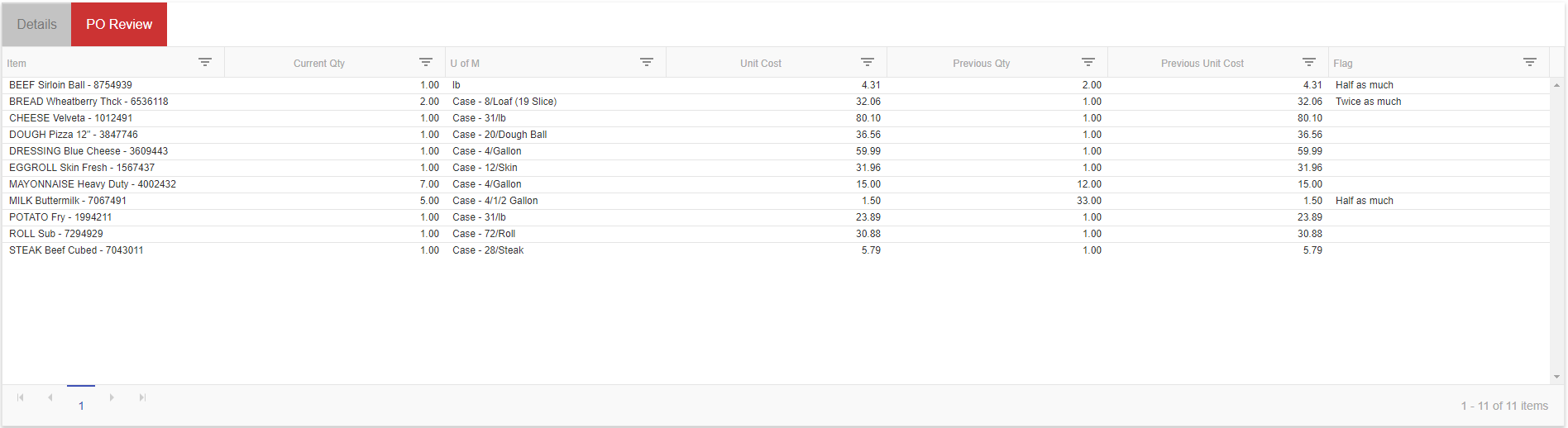Sort by the Unit Cost header
This screenshot has height=428, width=1568.
pos(761,64)
